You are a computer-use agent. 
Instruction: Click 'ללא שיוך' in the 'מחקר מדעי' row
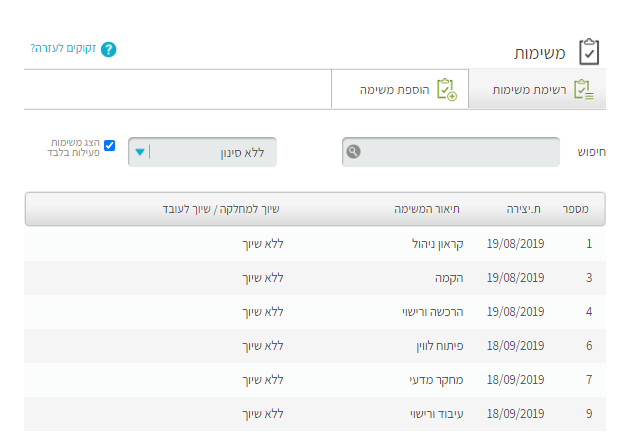coord(263,380)
